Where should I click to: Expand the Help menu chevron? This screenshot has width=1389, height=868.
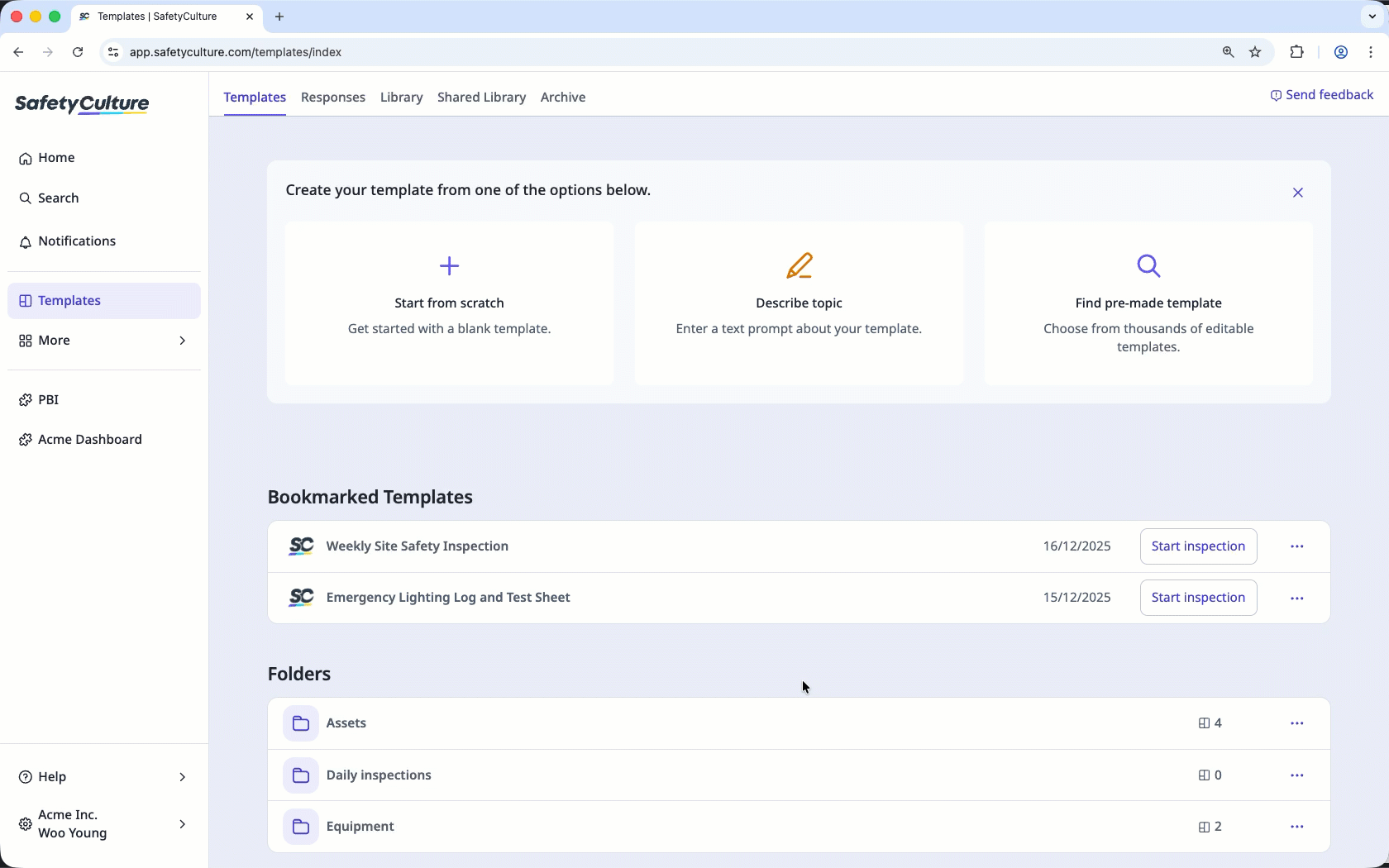click(183, 777)
